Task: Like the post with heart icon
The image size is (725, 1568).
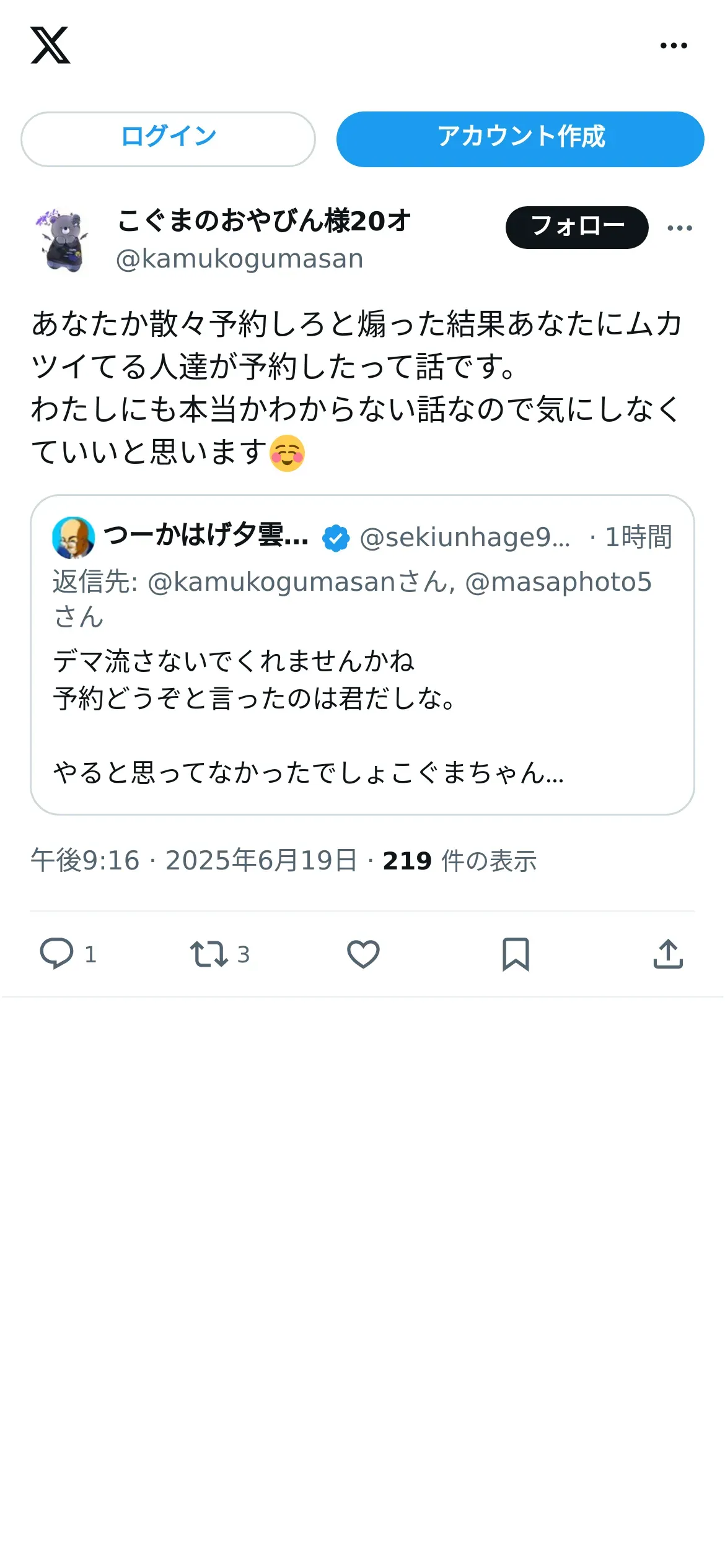Action: (363, 954)
